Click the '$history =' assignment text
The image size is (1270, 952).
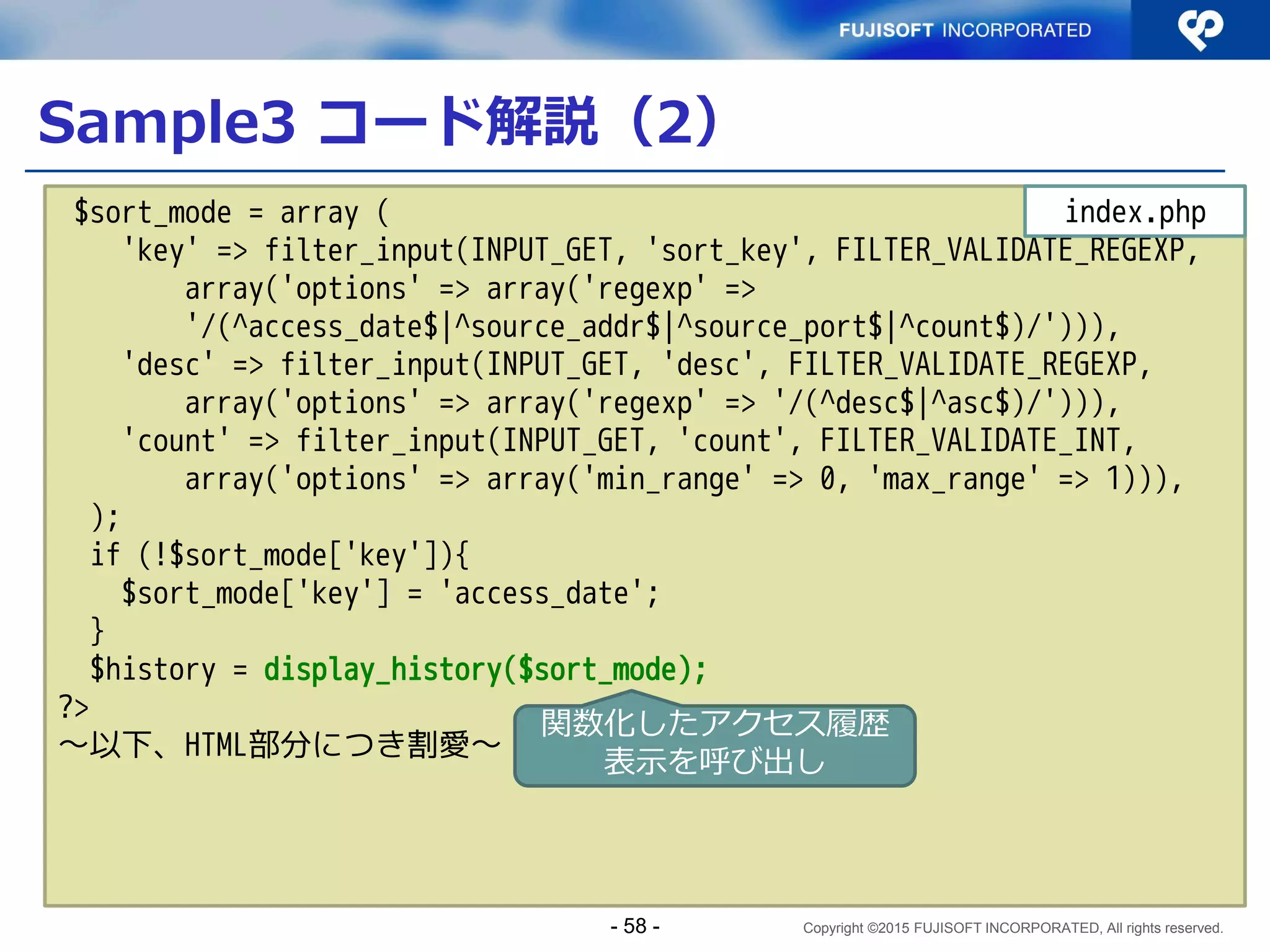click(169, 670)
